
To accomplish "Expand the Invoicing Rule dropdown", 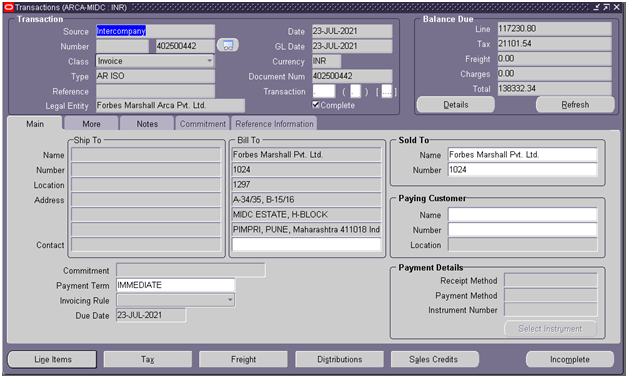I will pyautogui.click(x=230, y=300).
